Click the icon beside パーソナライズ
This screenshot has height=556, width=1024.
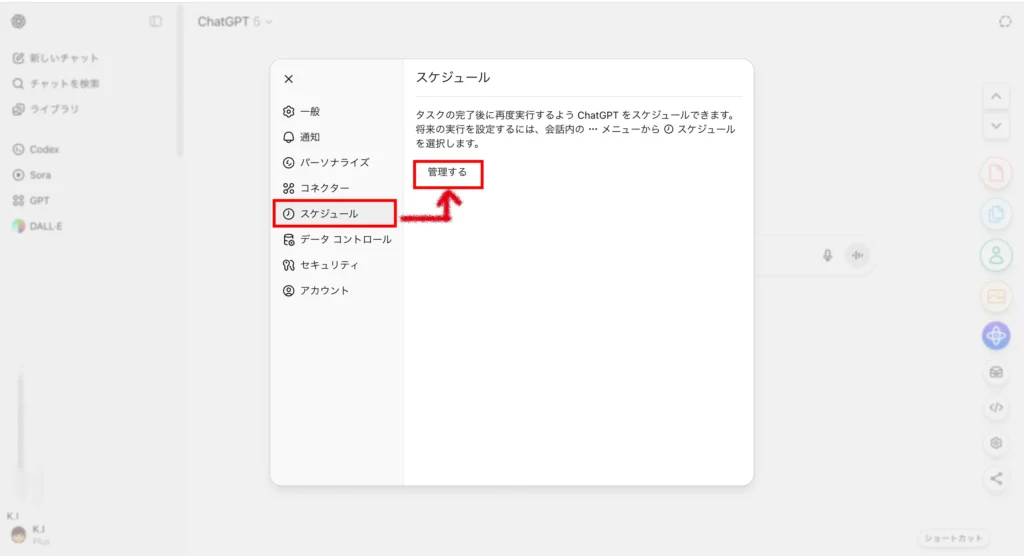(289, 163)
